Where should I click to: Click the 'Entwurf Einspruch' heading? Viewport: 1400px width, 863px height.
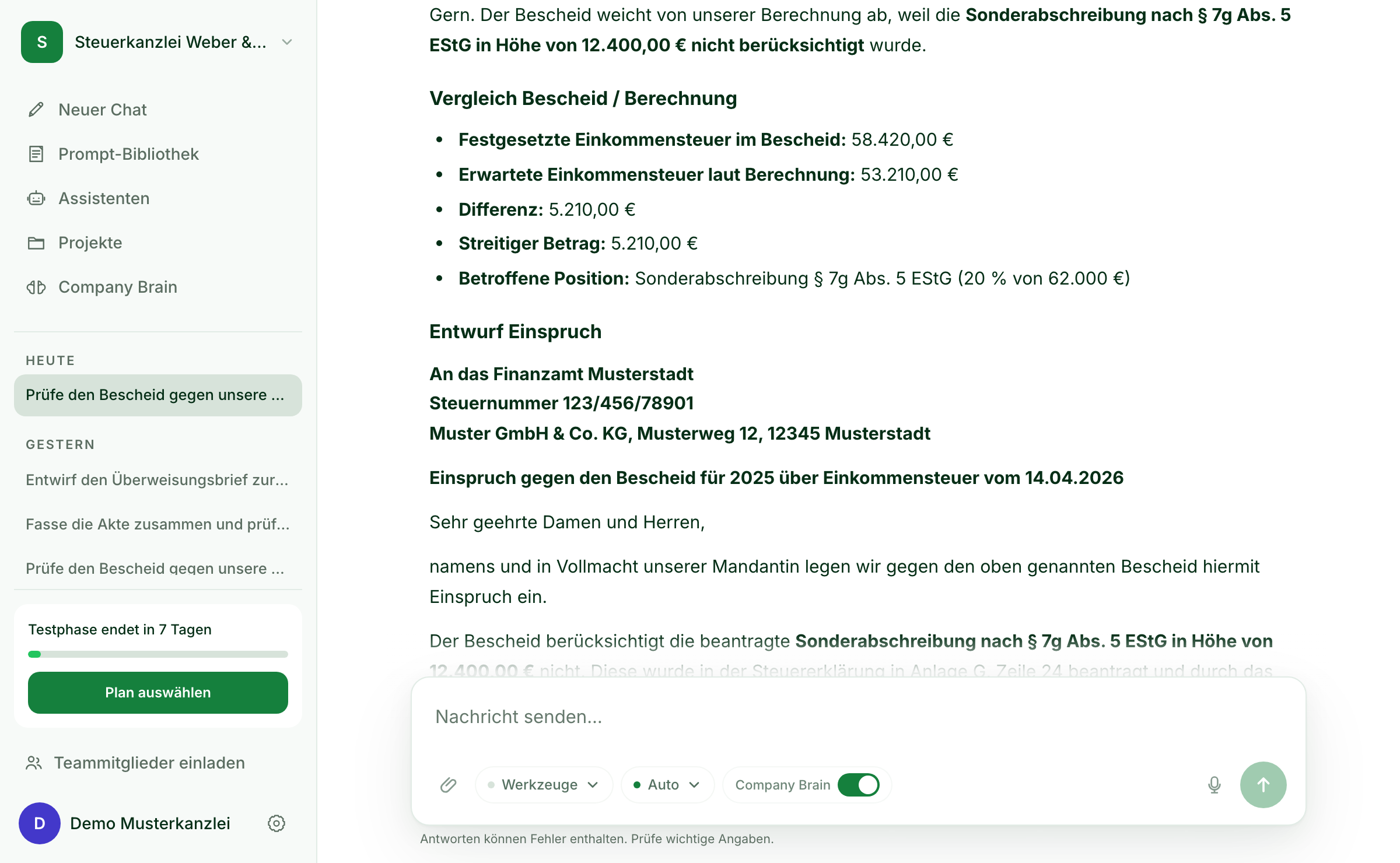(515, 331)
